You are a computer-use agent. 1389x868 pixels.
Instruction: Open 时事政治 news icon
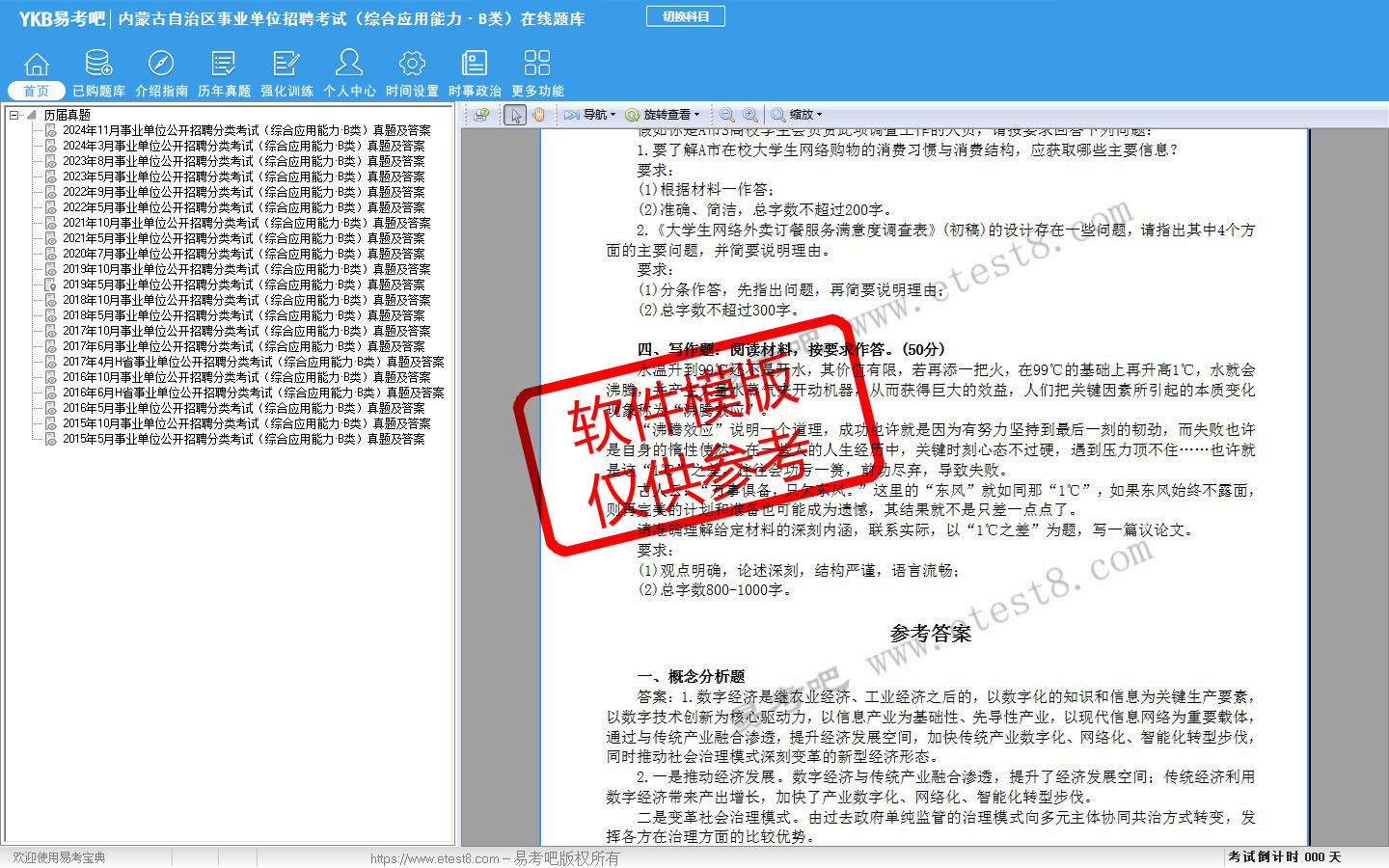pyautogui.click(x=475, y=64)
